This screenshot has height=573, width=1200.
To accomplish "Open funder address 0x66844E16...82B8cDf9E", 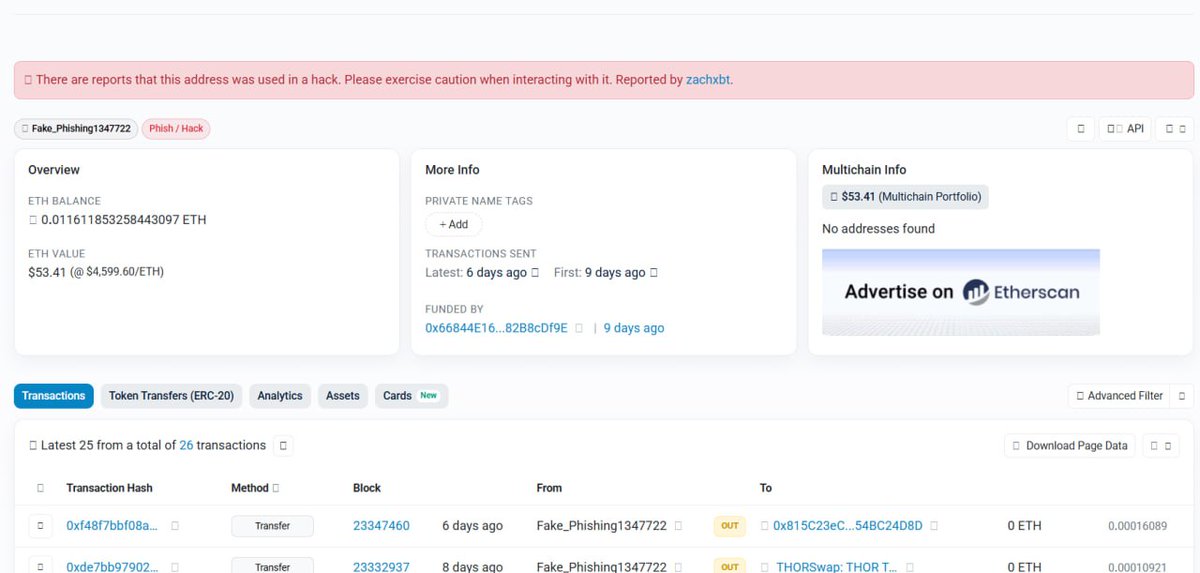I will pos(496,328).
